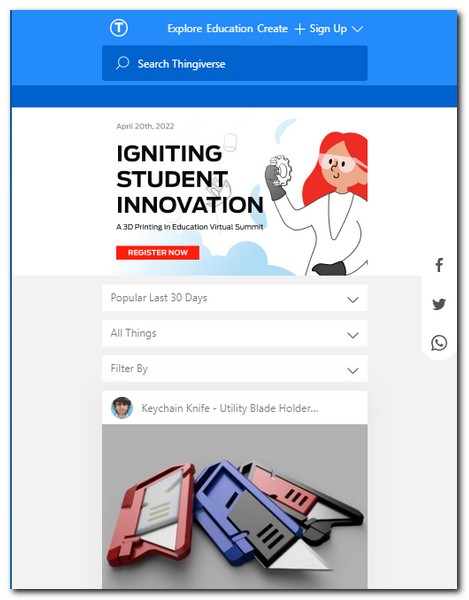Focus the Search Thingiverse input field

[234, 63]
